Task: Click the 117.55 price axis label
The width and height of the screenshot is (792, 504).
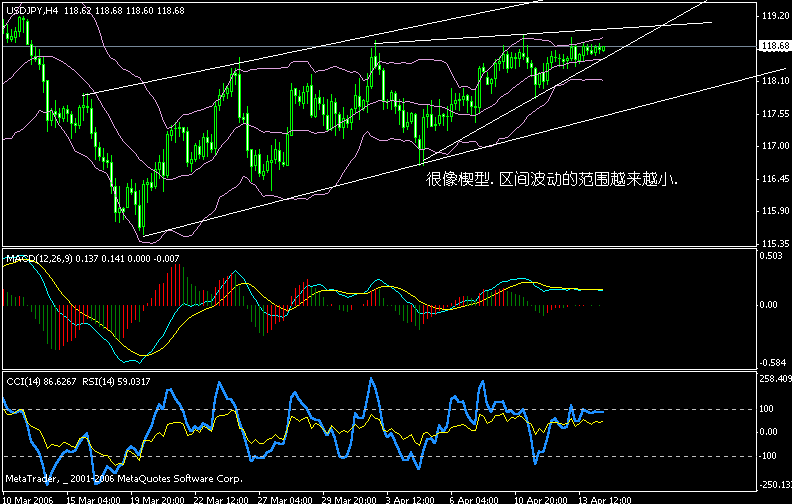Action: coord(775,114)
